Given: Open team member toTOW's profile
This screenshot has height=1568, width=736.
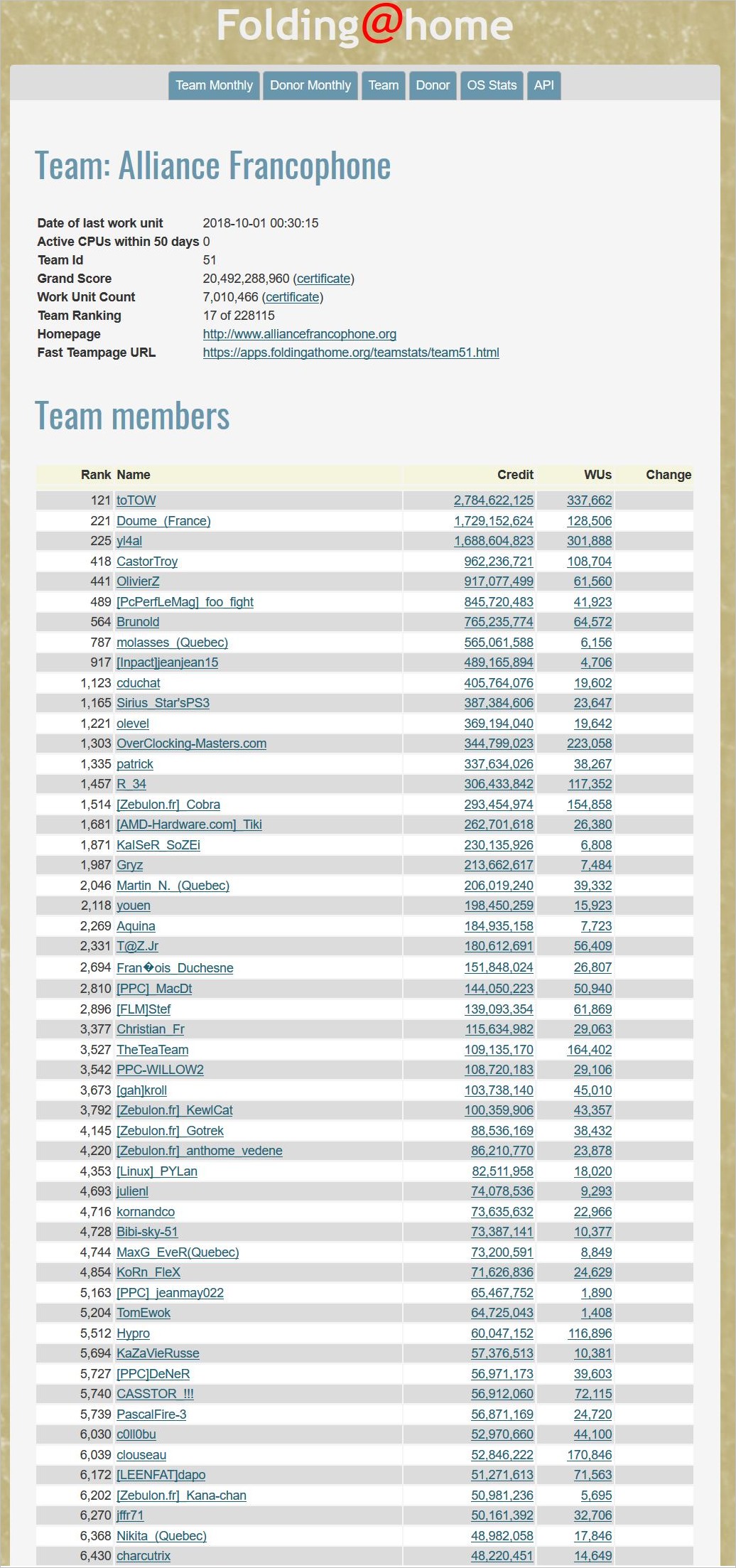Looking at the screenshot, I should click(136, 500).
